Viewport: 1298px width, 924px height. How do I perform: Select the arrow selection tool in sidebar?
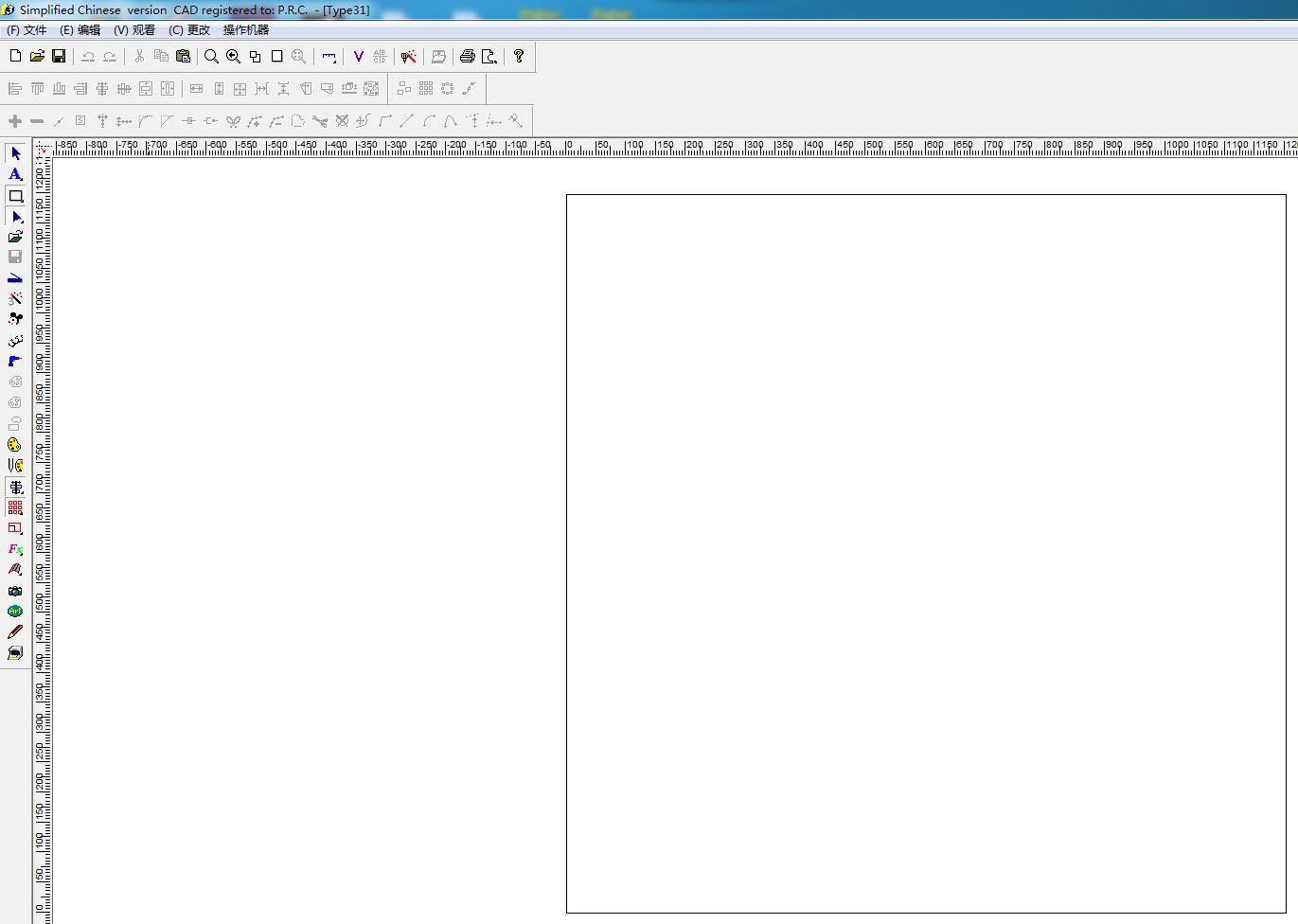tap(15, 153)
